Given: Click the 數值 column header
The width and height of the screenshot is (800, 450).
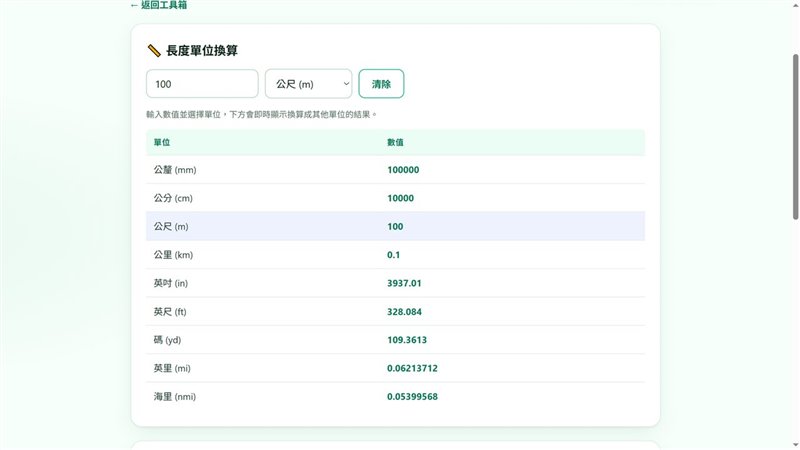Looking at the screenshot, I should coord(395,142).
